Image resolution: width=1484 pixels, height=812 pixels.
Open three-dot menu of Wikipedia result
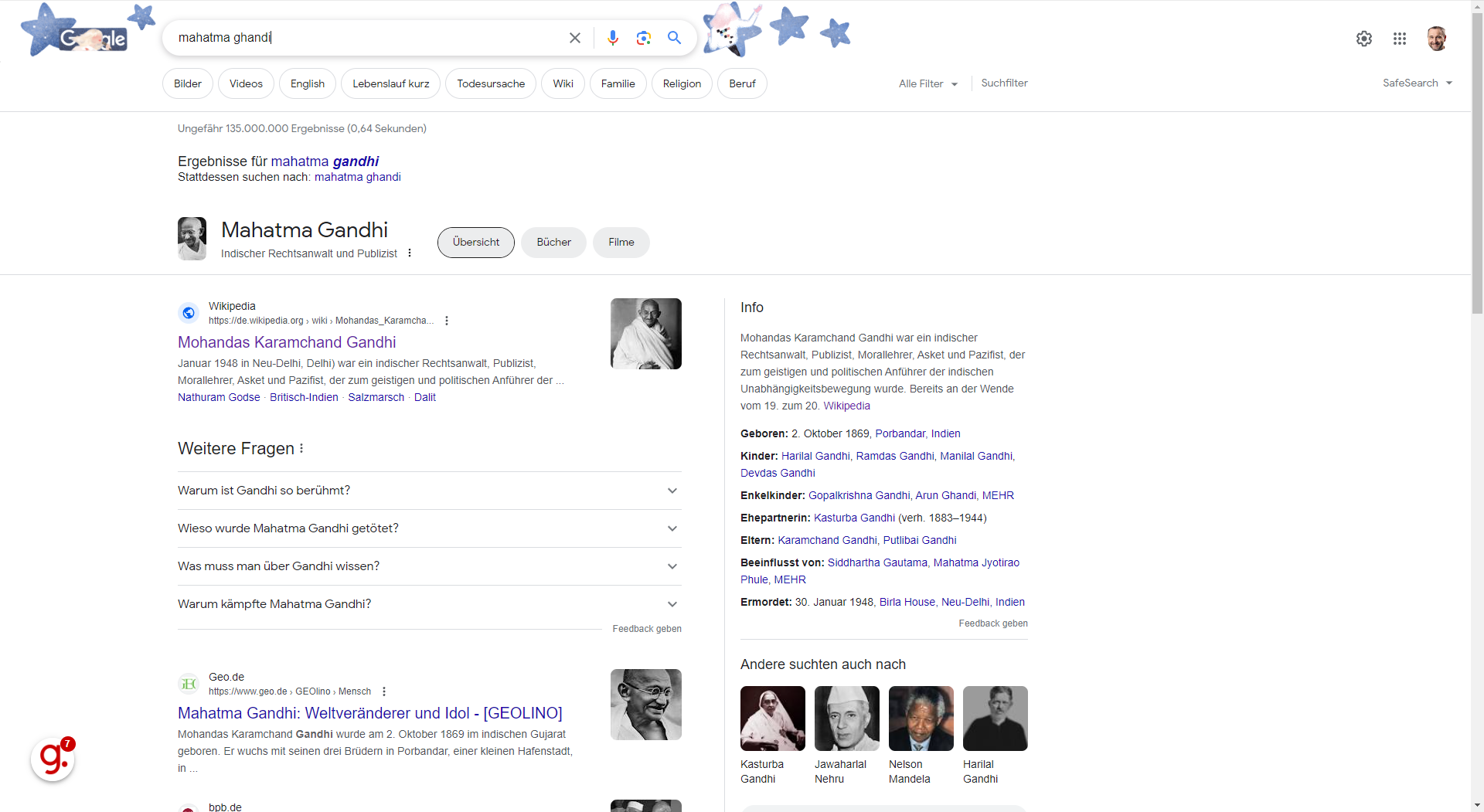click(447, 321)
